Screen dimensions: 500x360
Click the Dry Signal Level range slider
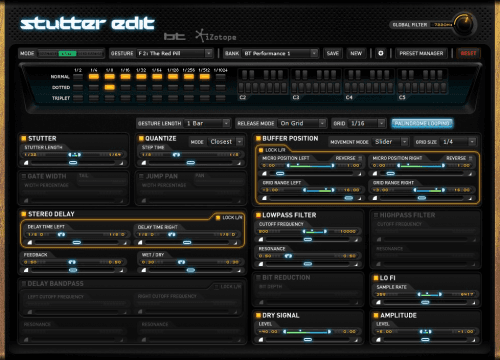(x=307, y=332)
